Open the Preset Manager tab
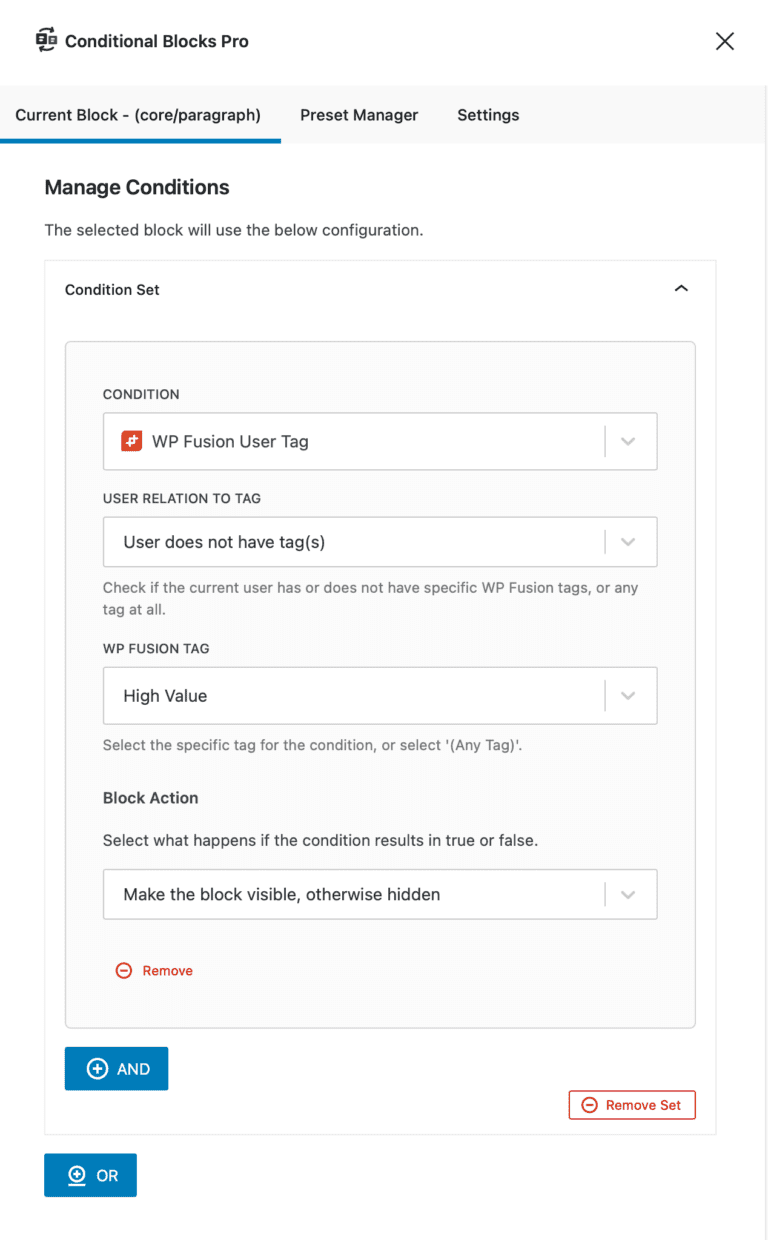The height and width of the screenshot is (1240, 768). (x=359, y=115)
